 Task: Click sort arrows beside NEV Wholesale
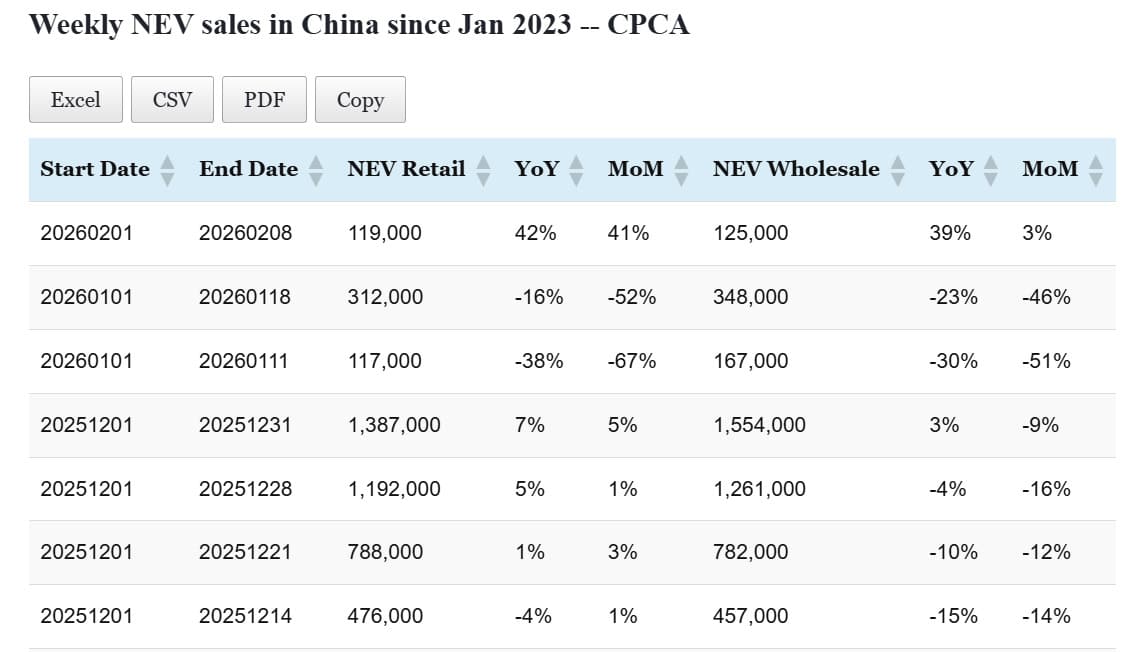[x=898, y=170]
